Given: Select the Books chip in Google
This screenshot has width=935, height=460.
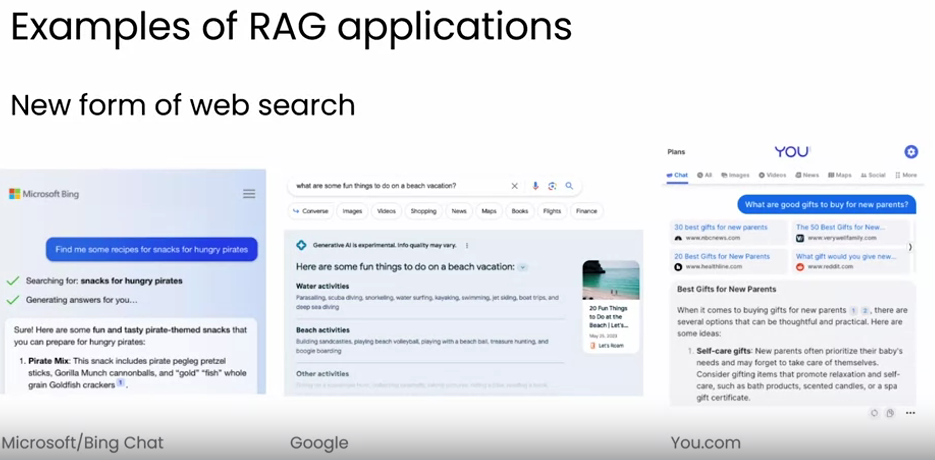Looking at the screenshot, I should tap(520, 211).
